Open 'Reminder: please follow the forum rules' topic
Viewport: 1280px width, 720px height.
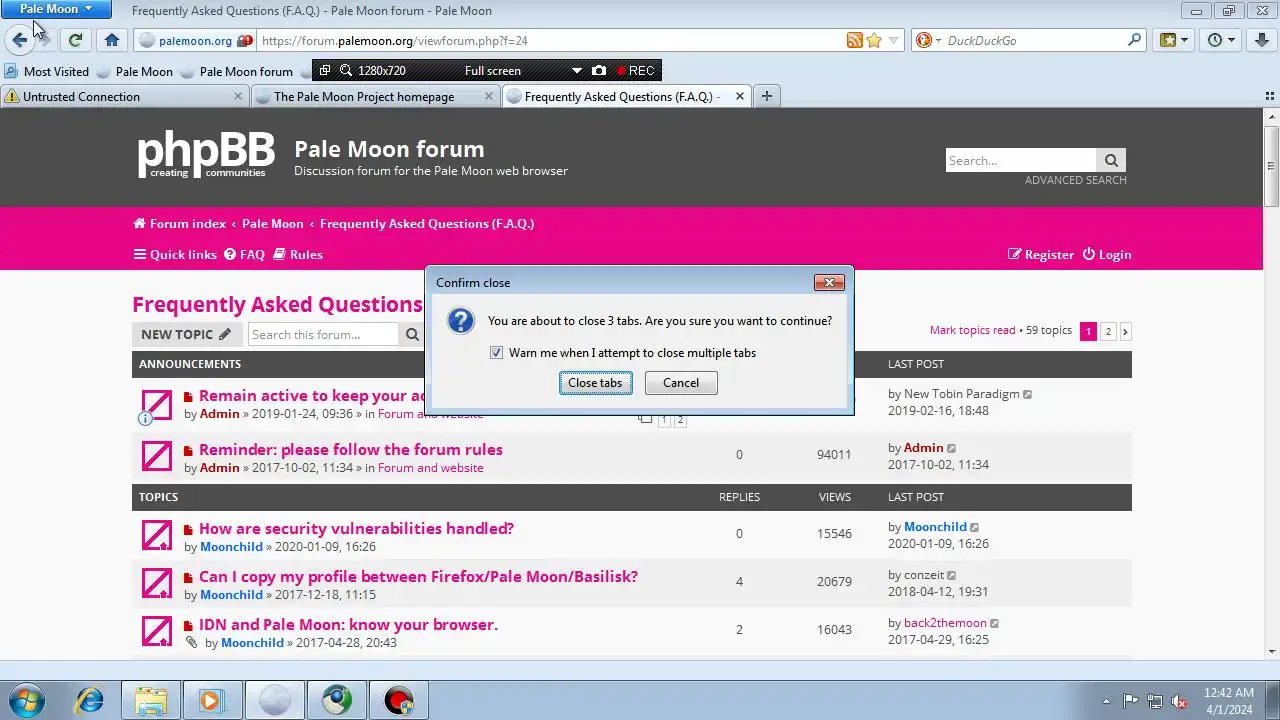351,450
